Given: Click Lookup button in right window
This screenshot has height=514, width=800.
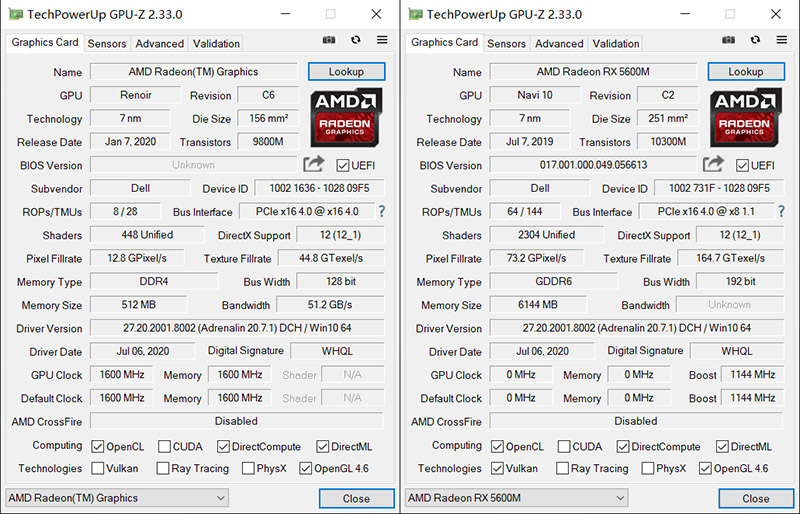Looking at the screenshot, I should [746, 71].
